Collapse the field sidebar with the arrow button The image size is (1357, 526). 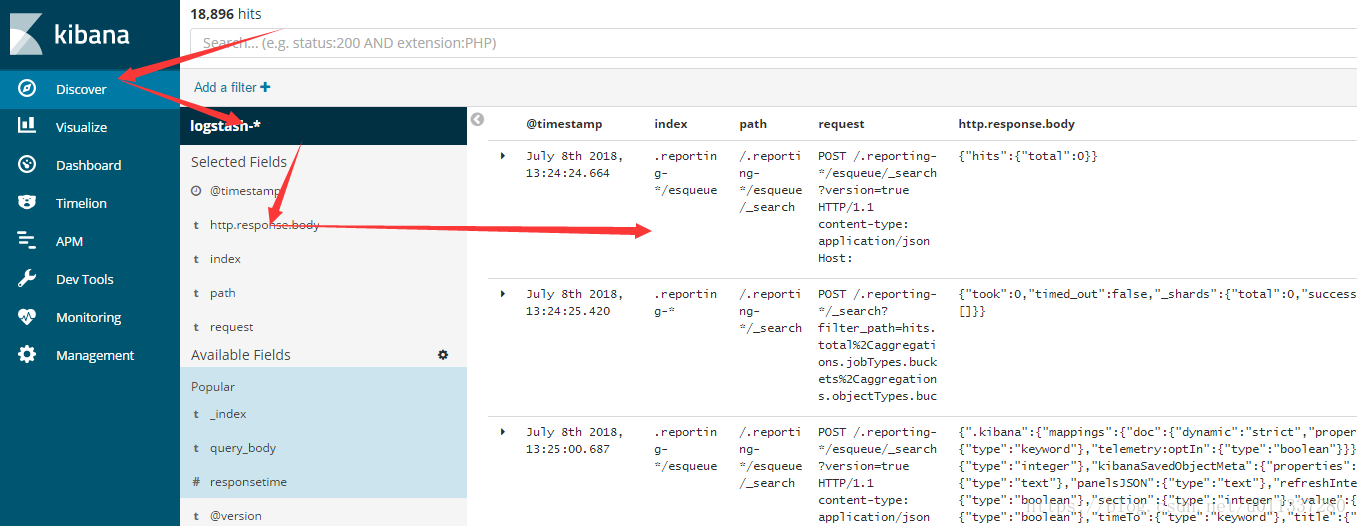coord(477,119)
